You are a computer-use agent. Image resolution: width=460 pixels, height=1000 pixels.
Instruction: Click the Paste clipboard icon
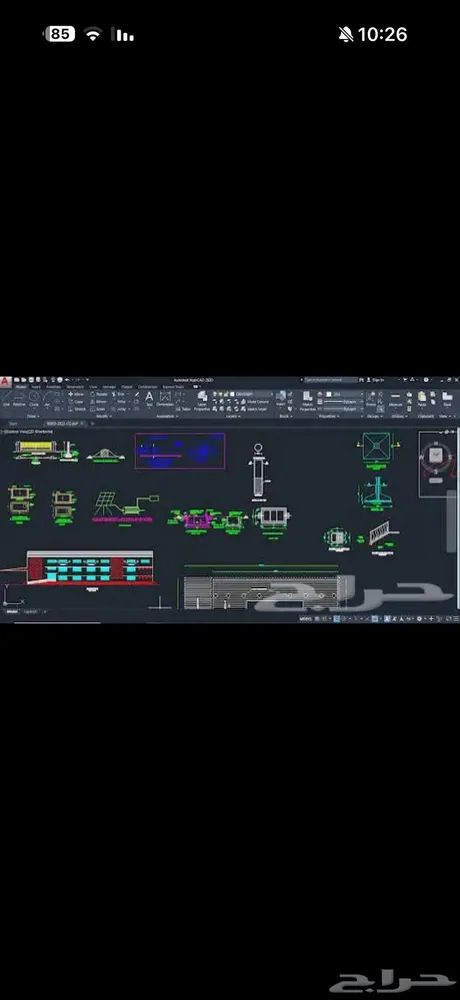click(x=422, y=399)
